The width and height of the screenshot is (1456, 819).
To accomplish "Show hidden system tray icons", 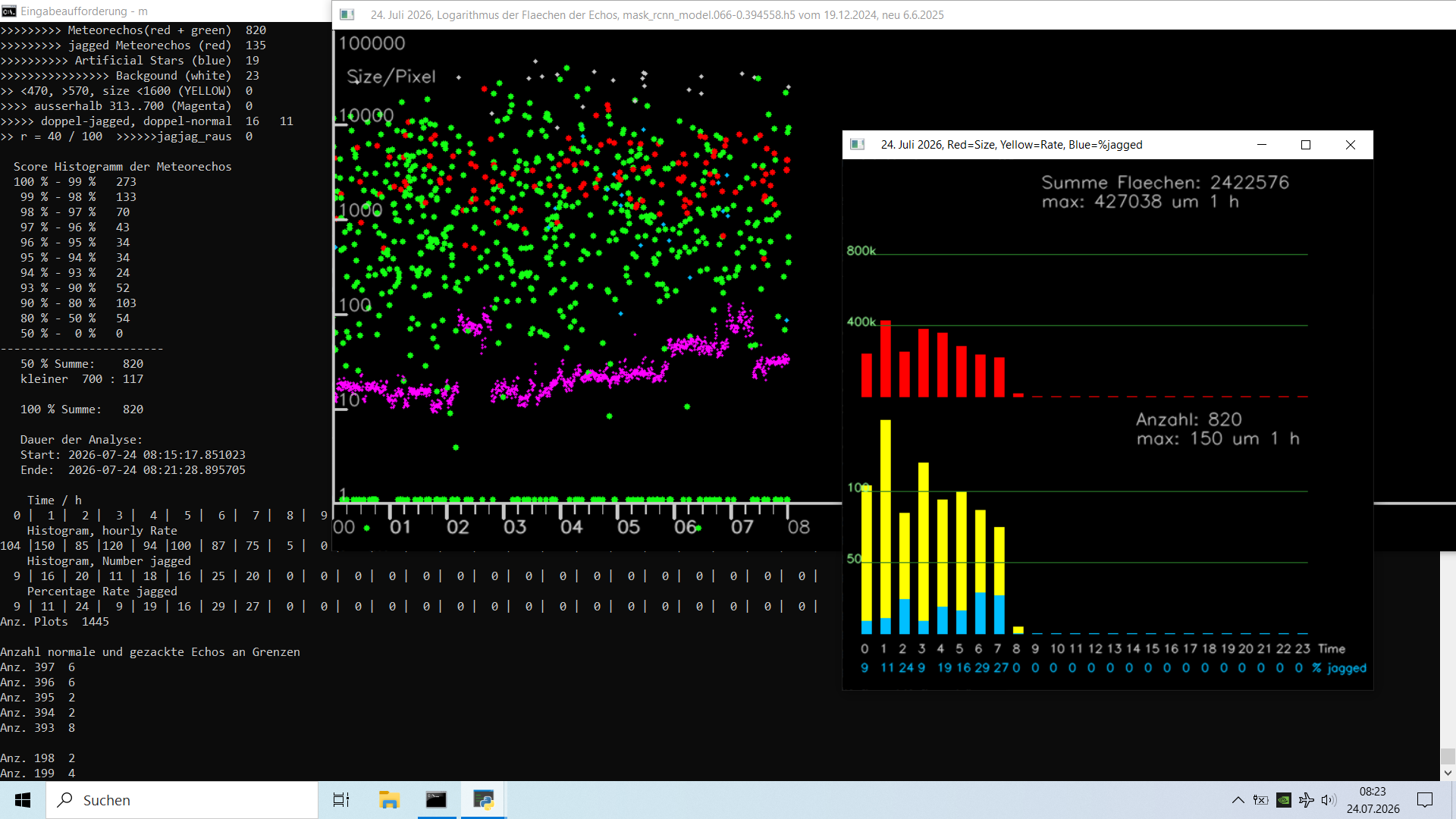I will coord(1238,800).
